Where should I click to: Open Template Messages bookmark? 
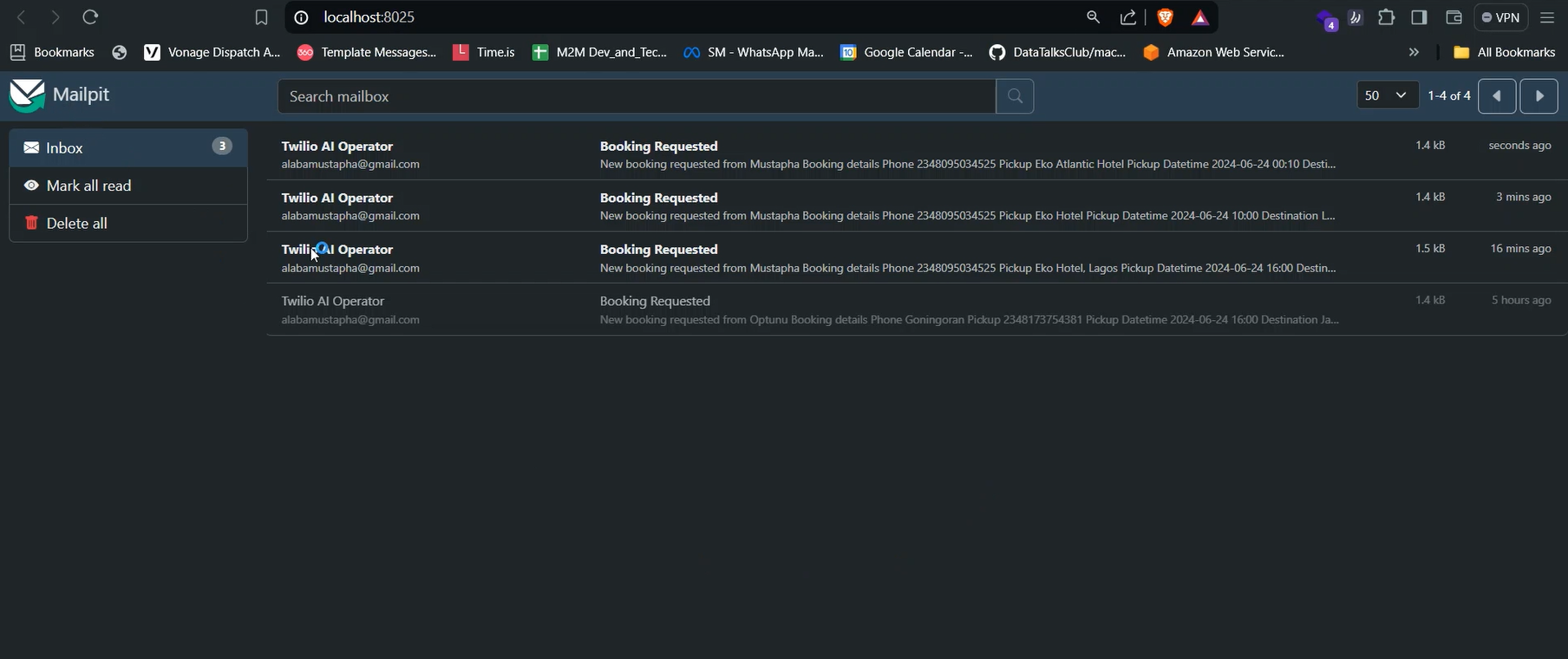366,53
